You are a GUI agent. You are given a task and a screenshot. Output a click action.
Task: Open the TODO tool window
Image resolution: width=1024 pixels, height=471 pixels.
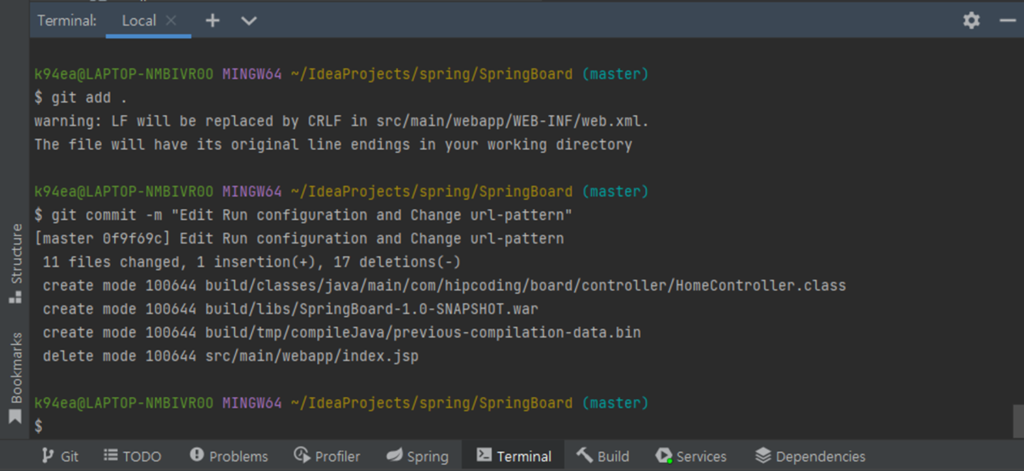pyautogui.click(x=132, y=456)
